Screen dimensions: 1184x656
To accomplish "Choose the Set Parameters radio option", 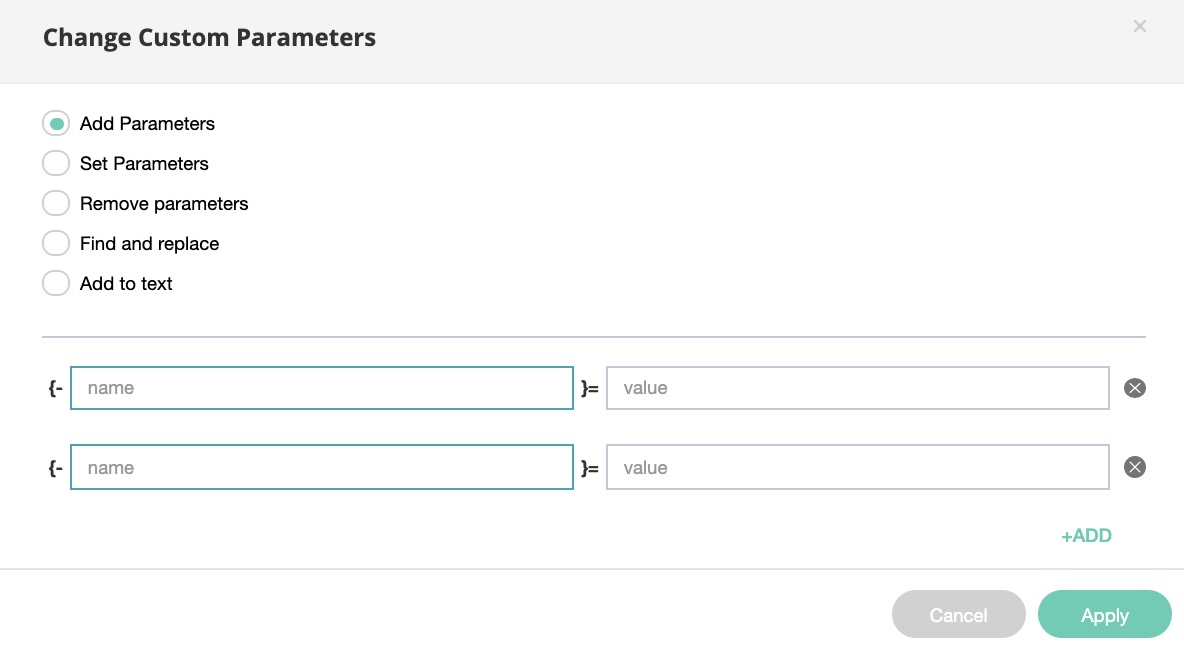I will tap(56, 164).
